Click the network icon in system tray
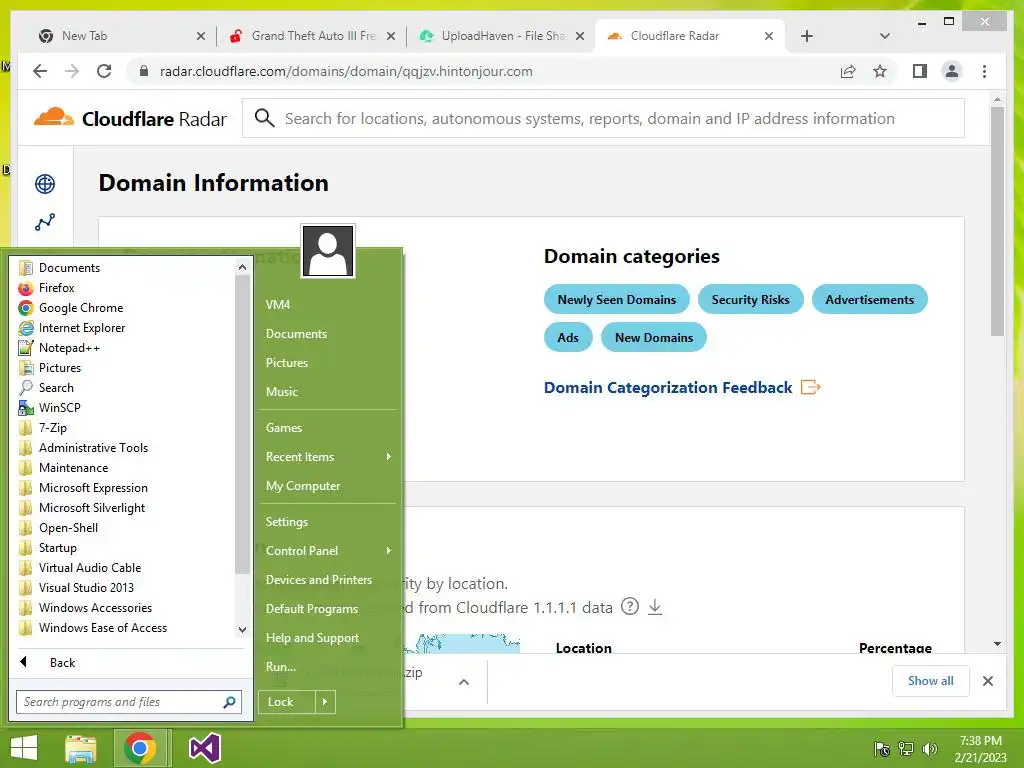Viewport: 1024px width, 768px height. pos(906,749)
